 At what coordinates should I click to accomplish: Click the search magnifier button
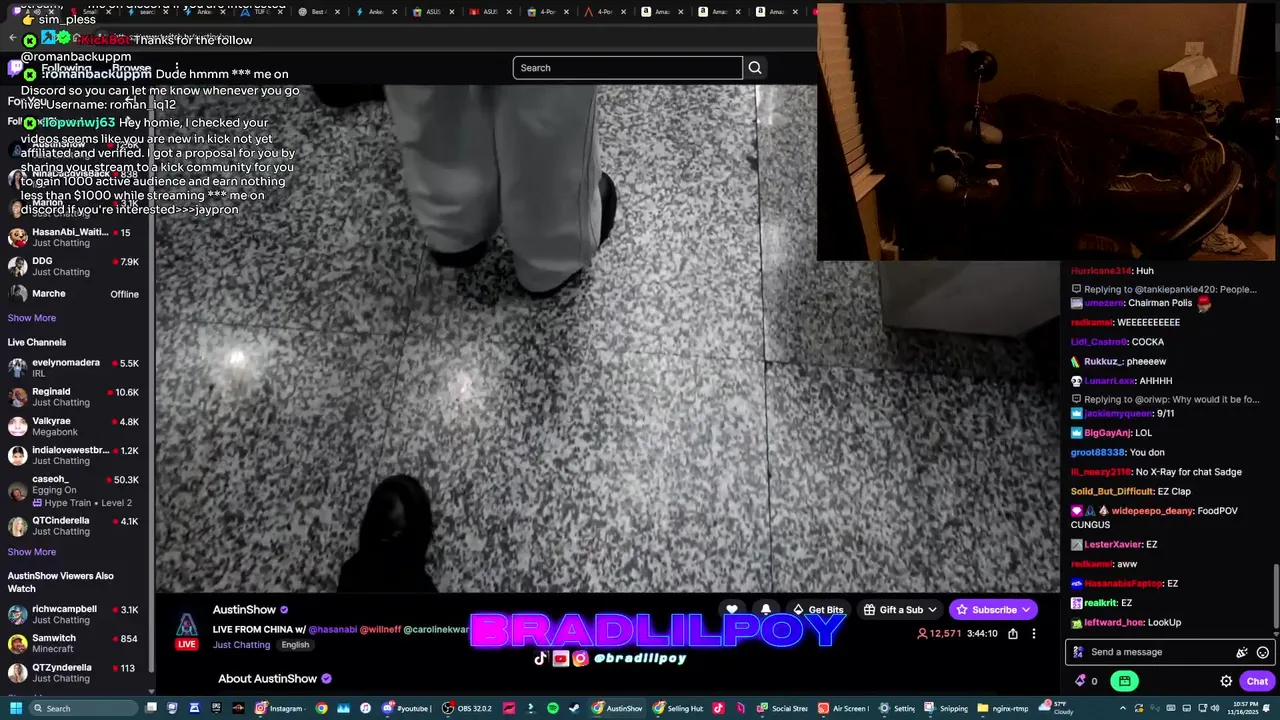click(755, 68)
